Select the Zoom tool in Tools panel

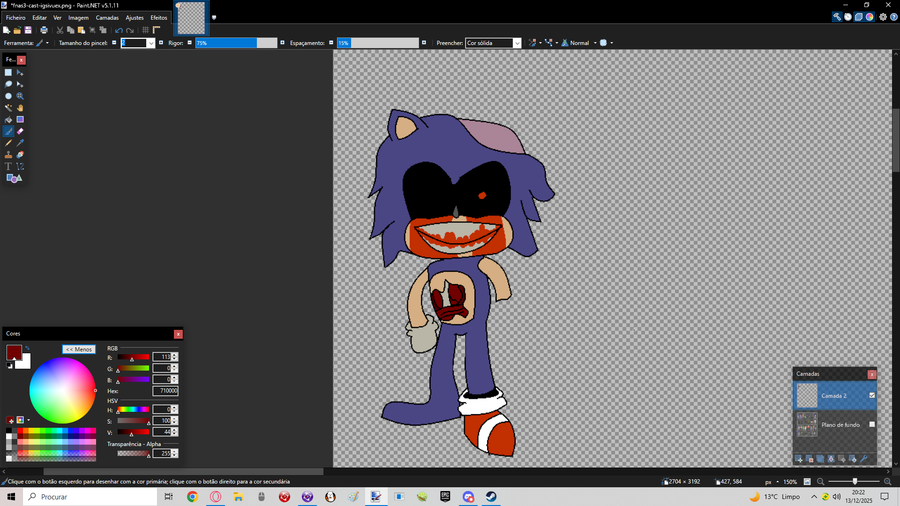click(x=20, y=96)
